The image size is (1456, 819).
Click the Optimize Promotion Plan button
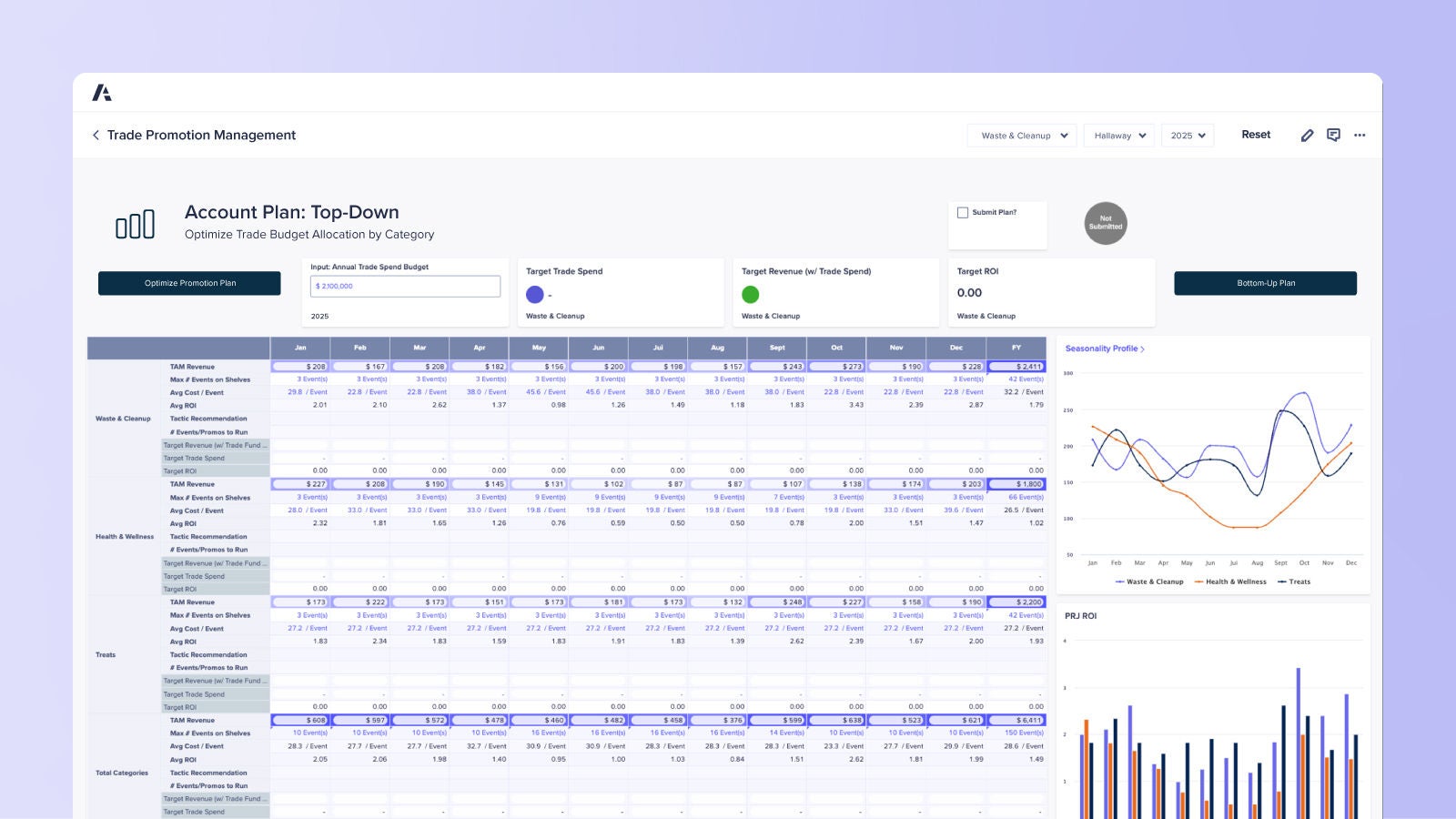click(x=189, y=283)
